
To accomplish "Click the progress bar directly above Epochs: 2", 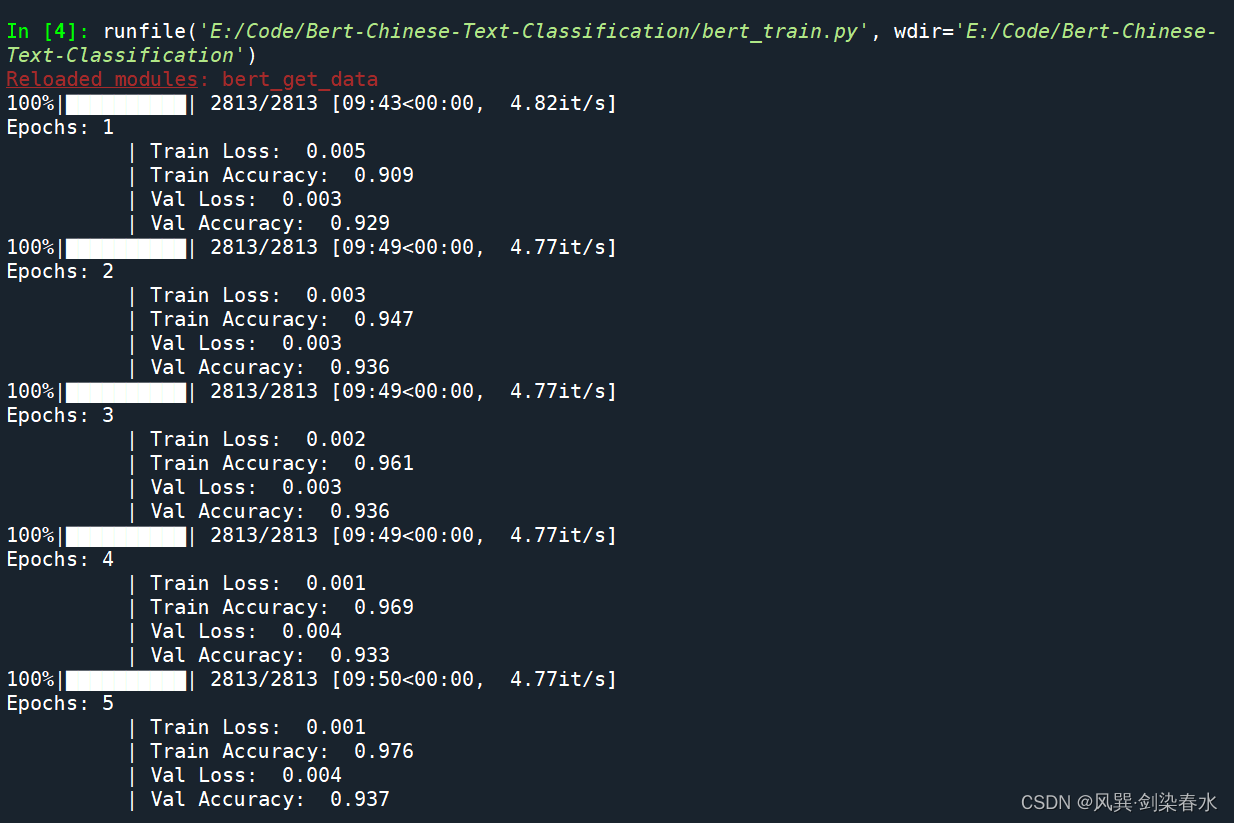I will (x=126, y=247).
